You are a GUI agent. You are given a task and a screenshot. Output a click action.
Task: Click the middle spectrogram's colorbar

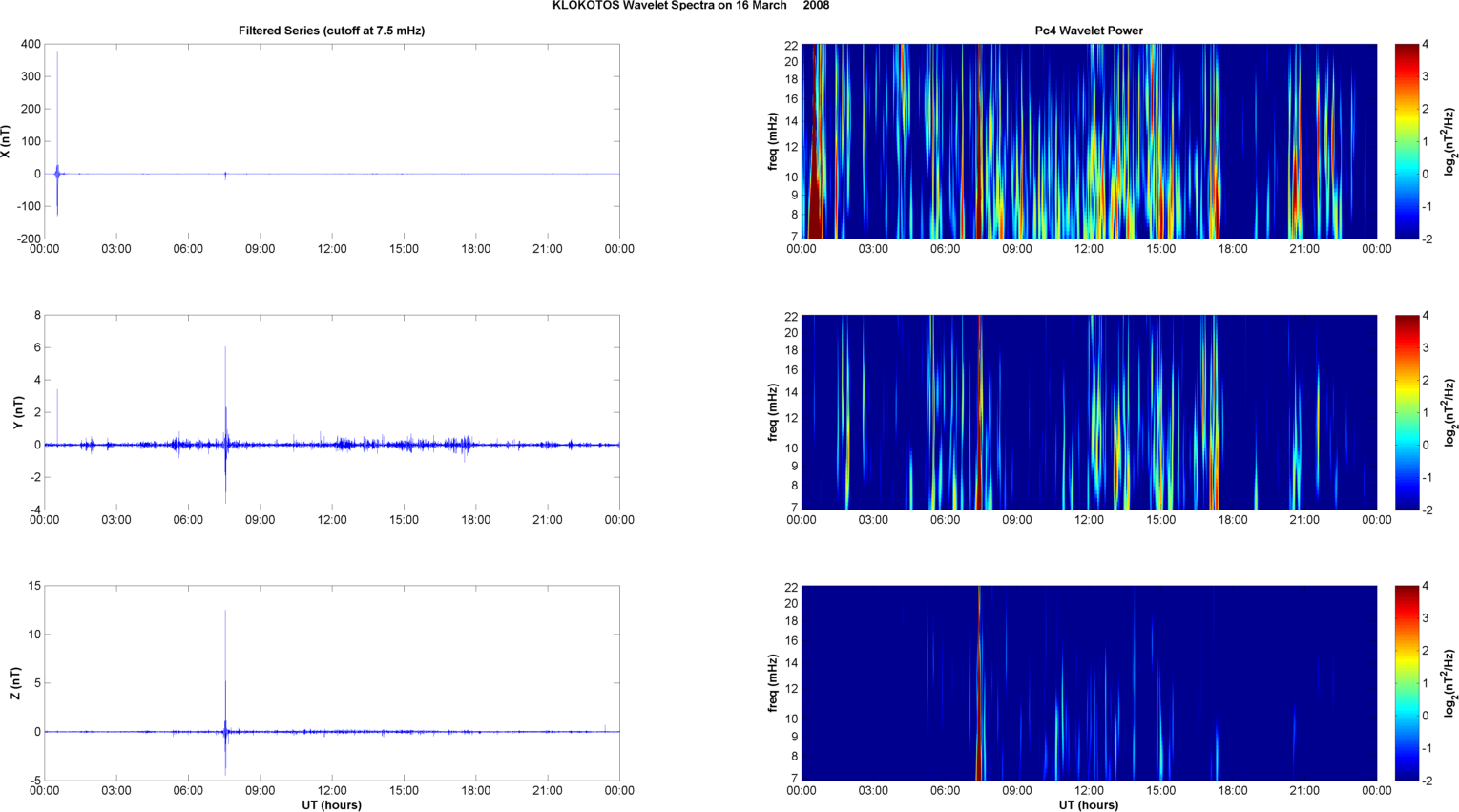pyautogui.click(x=1407, y=412)
